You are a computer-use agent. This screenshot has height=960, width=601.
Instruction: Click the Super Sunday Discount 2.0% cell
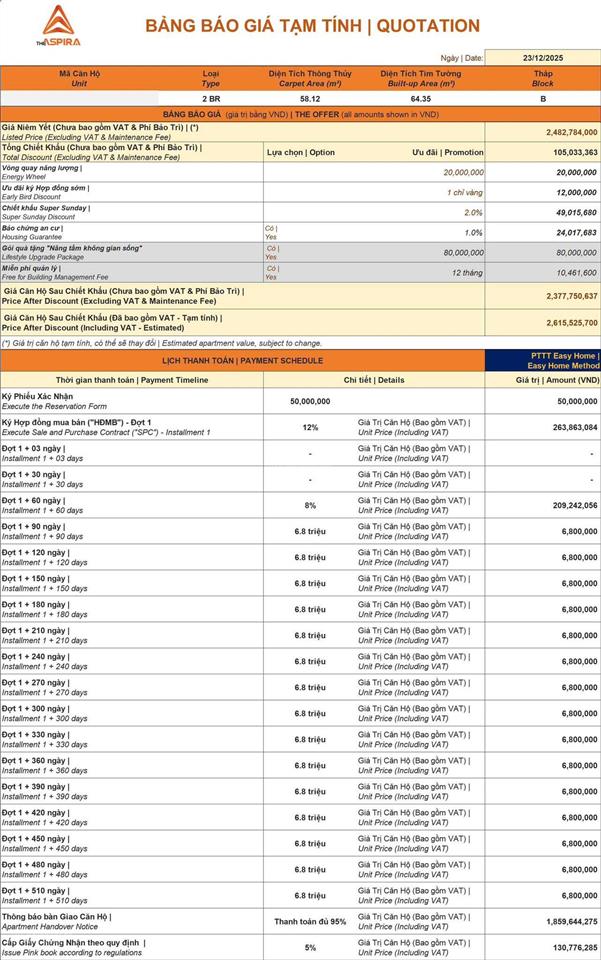pos(472,212)
